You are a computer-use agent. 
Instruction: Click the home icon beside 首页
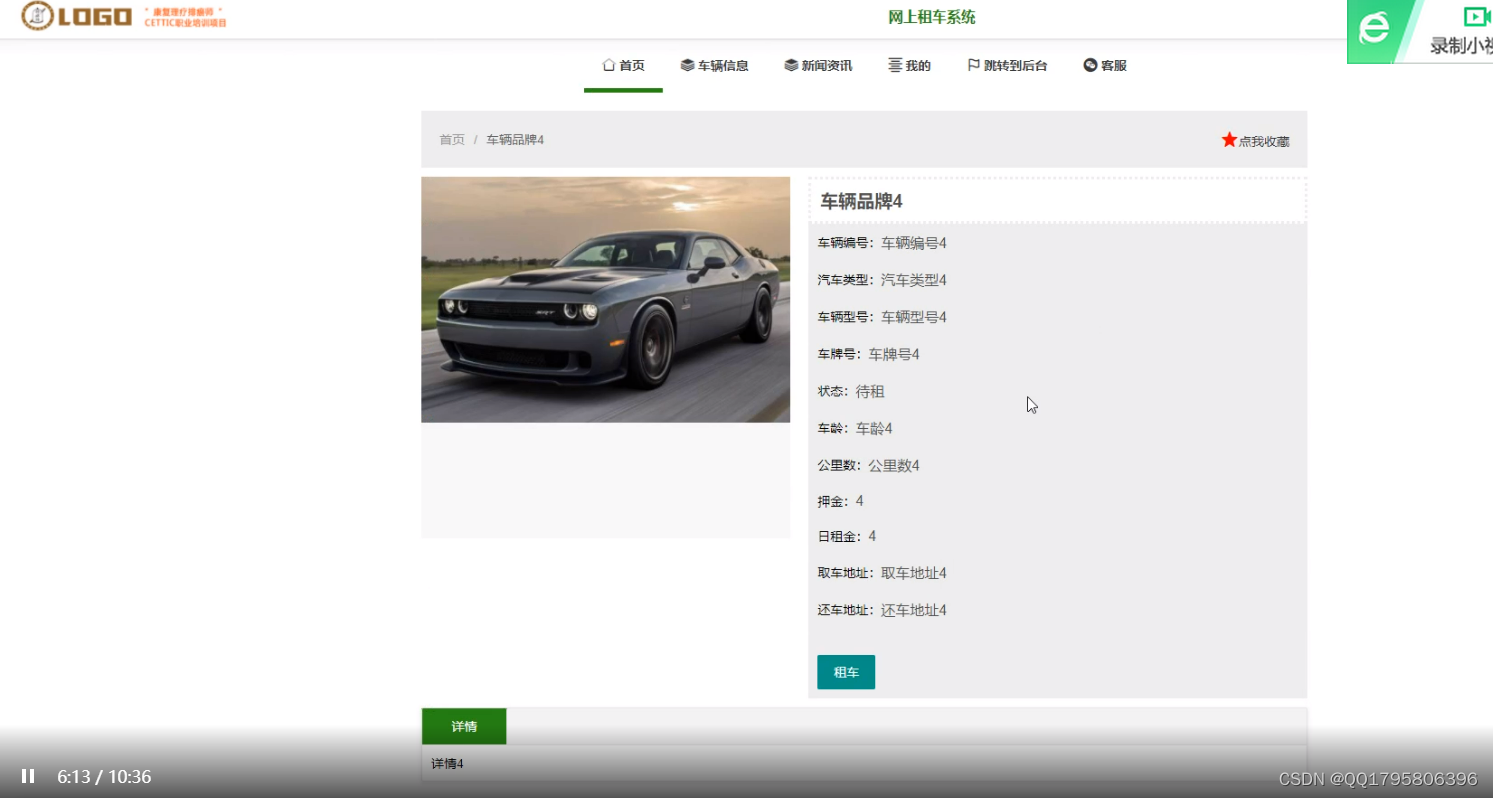point(608,65)
